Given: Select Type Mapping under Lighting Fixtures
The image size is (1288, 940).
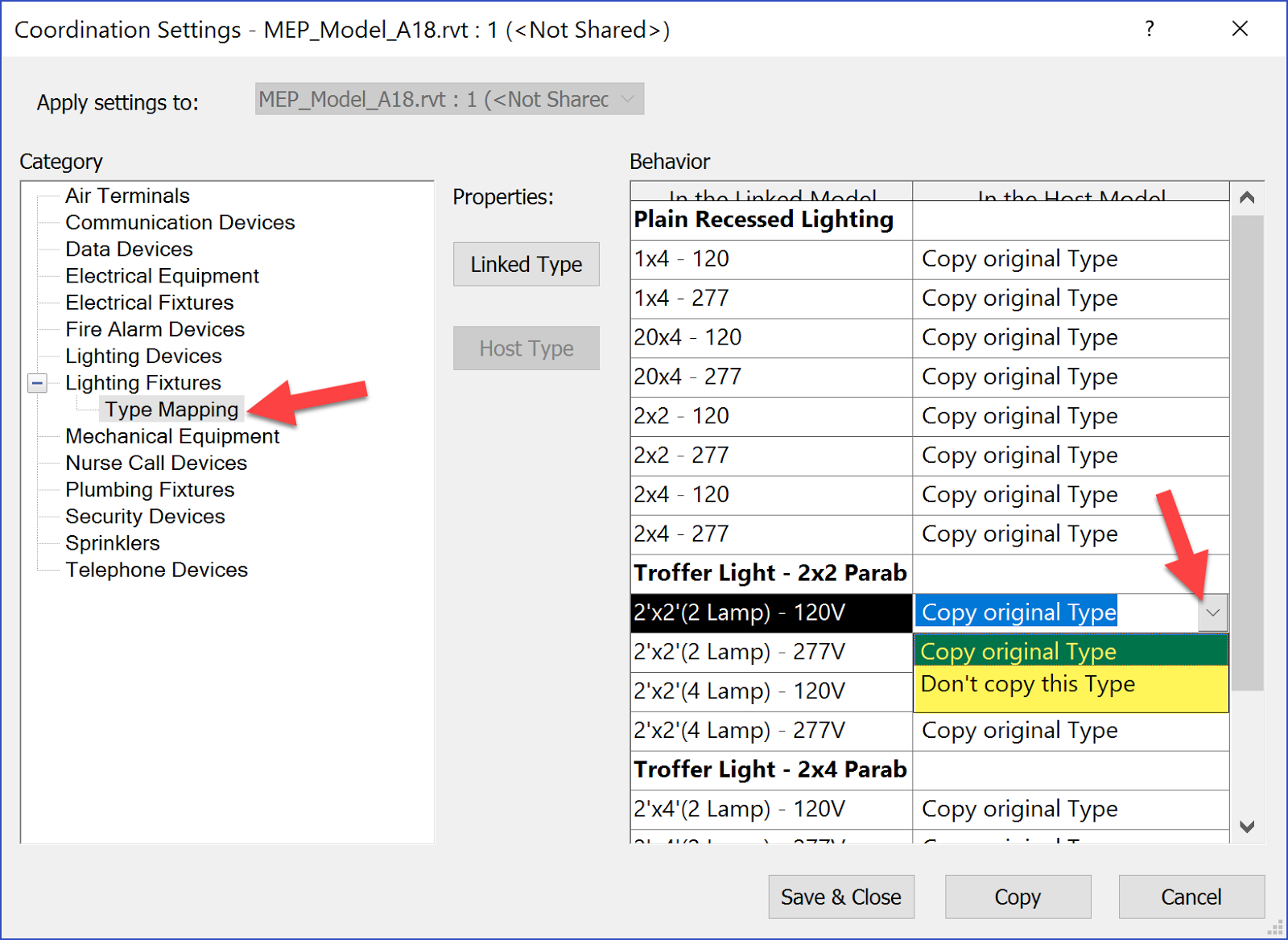Looking at the screenshot, I should point(171,409).
